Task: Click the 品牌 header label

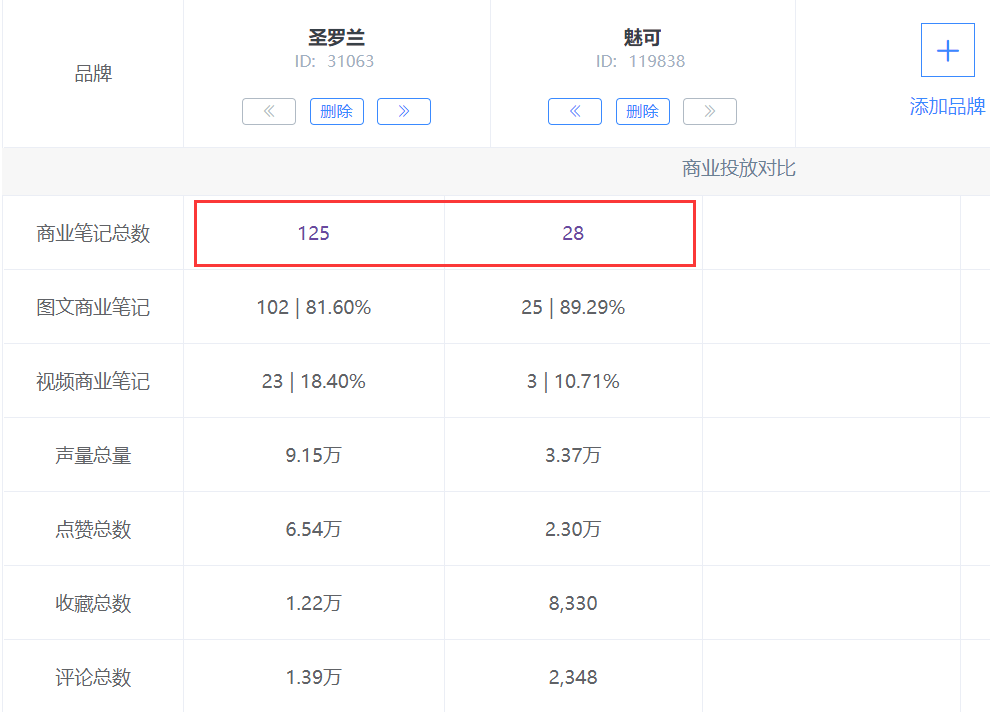Action: tap(93, 74)
